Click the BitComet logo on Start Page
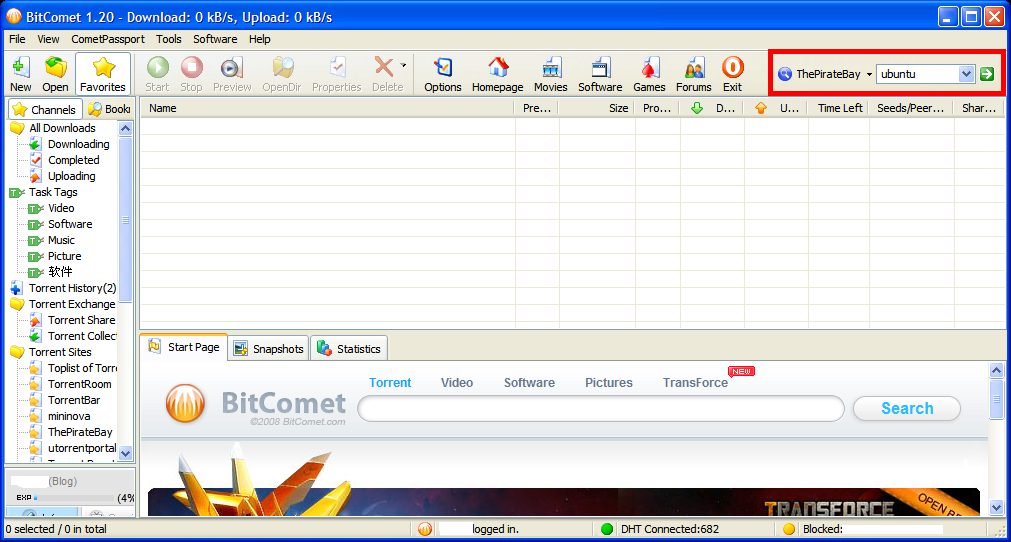 pyautogui.click(x=185, y=404)
